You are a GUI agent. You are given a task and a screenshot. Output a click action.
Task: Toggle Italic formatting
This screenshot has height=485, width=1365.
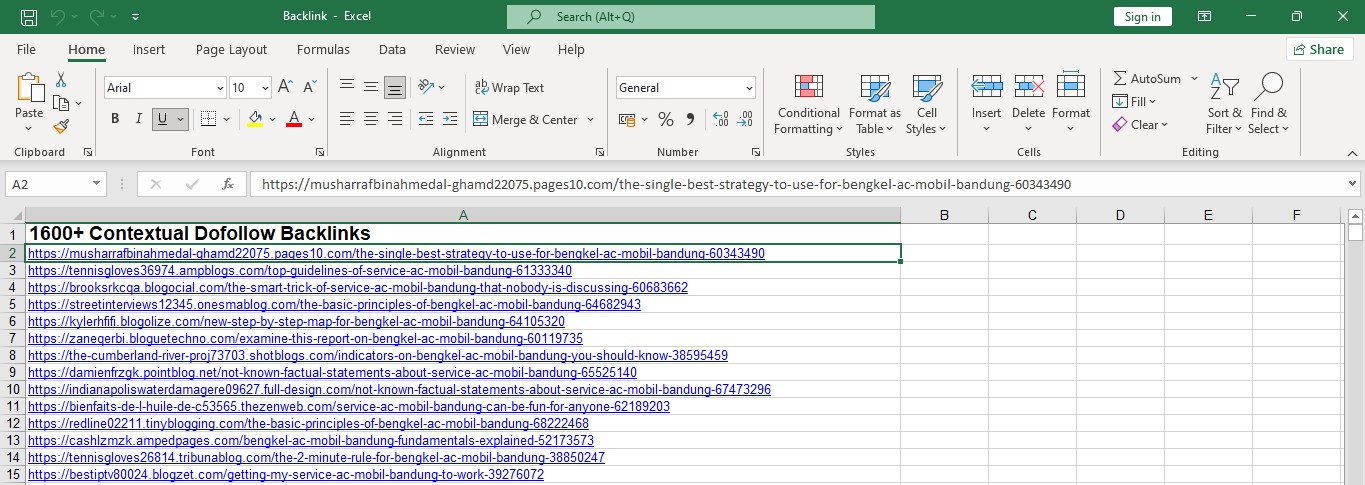click(x=138, y=119)
